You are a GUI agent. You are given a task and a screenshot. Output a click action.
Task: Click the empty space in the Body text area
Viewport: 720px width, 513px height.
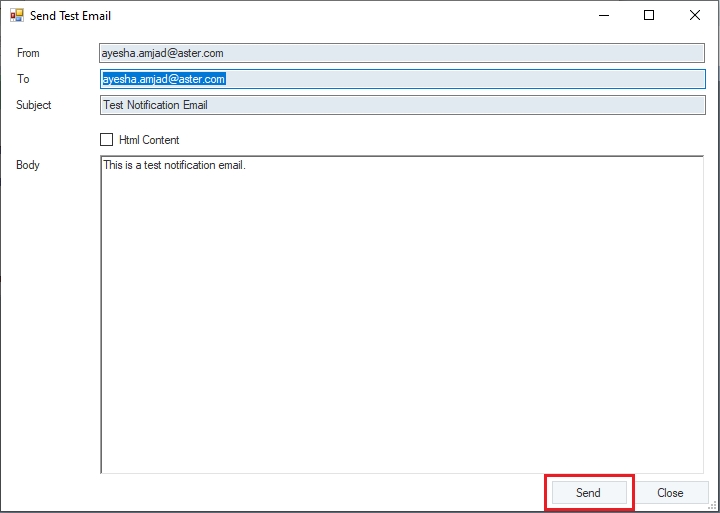(400, 320)
